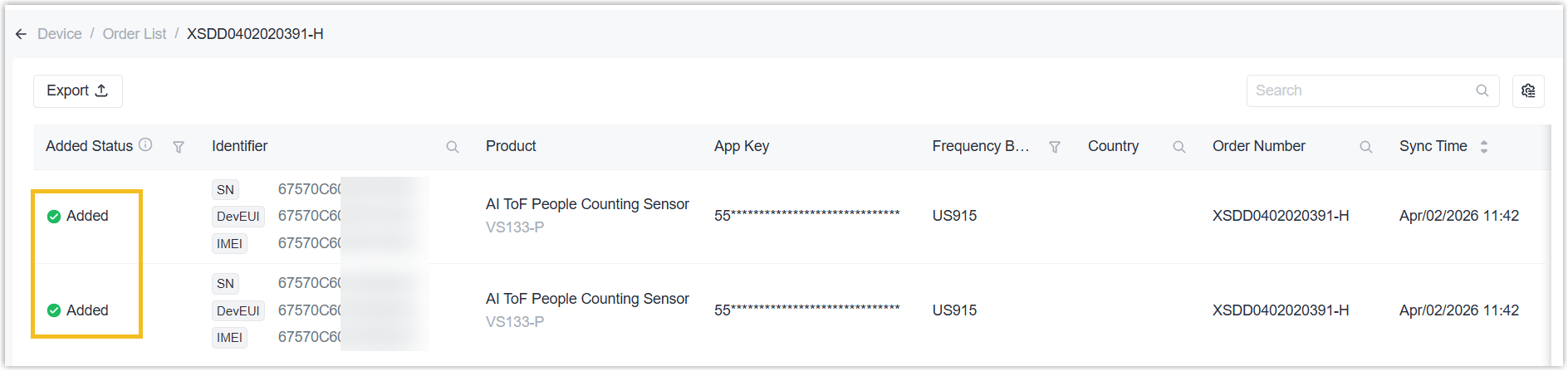Image resolution: width=1568 pixels, height=371 pixels.
Task: Click the Added Status info icon
Action: click(x=145, y=144)
